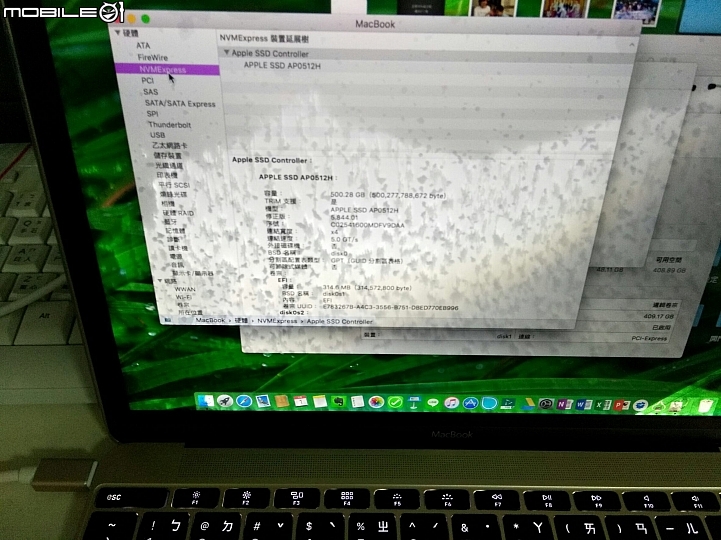The image size is (721, 540).
Task: Open Reminders list icon in Dock
Action: (357, 402)
